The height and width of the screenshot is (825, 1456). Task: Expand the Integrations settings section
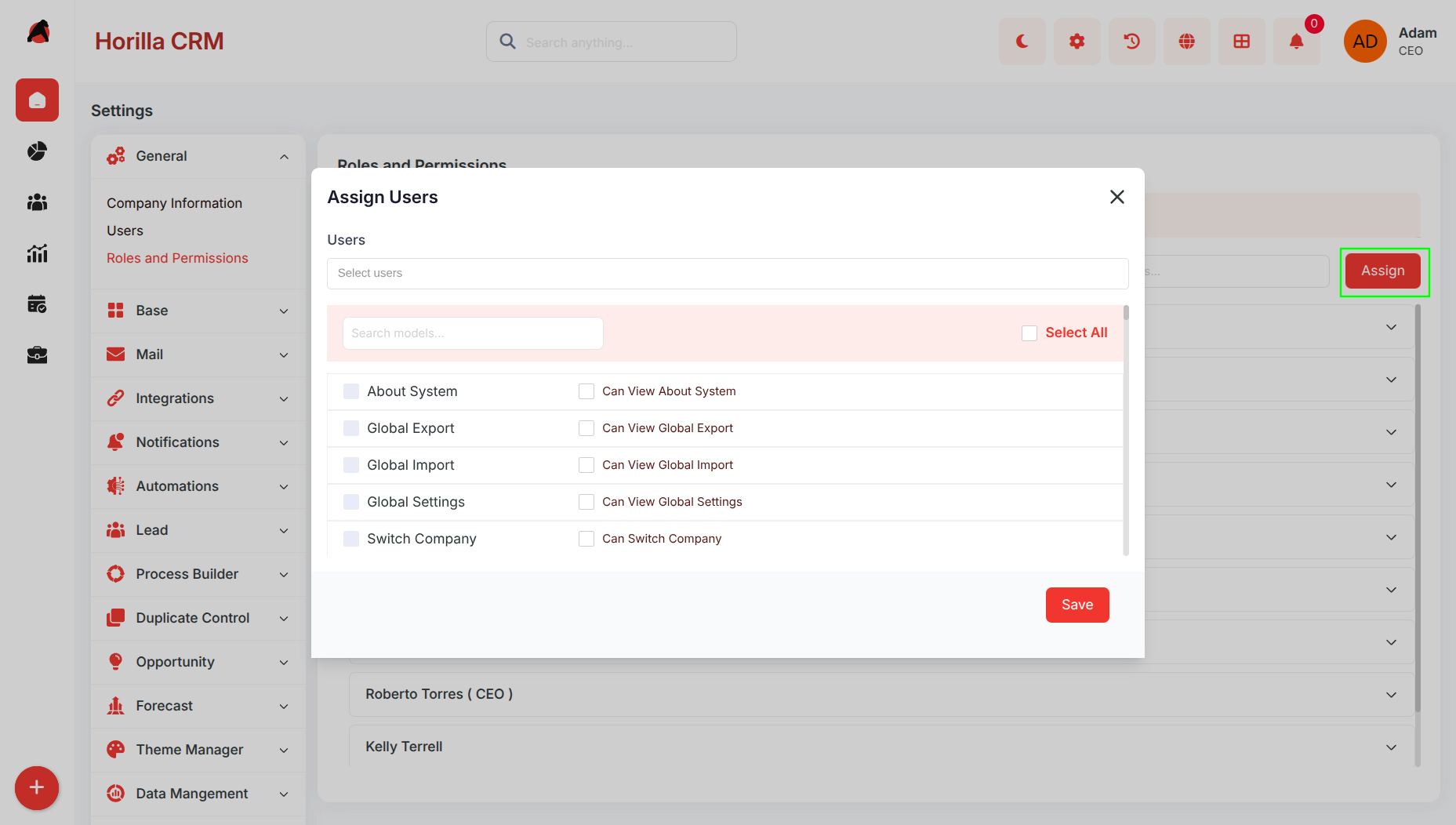[198, 398]
